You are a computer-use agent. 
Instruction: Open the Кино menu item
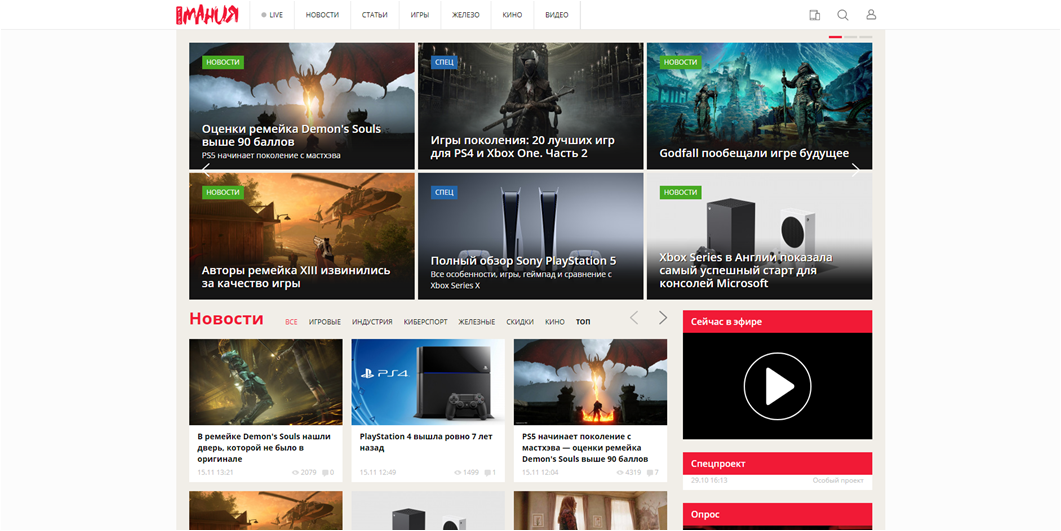(x=512, y=15)
